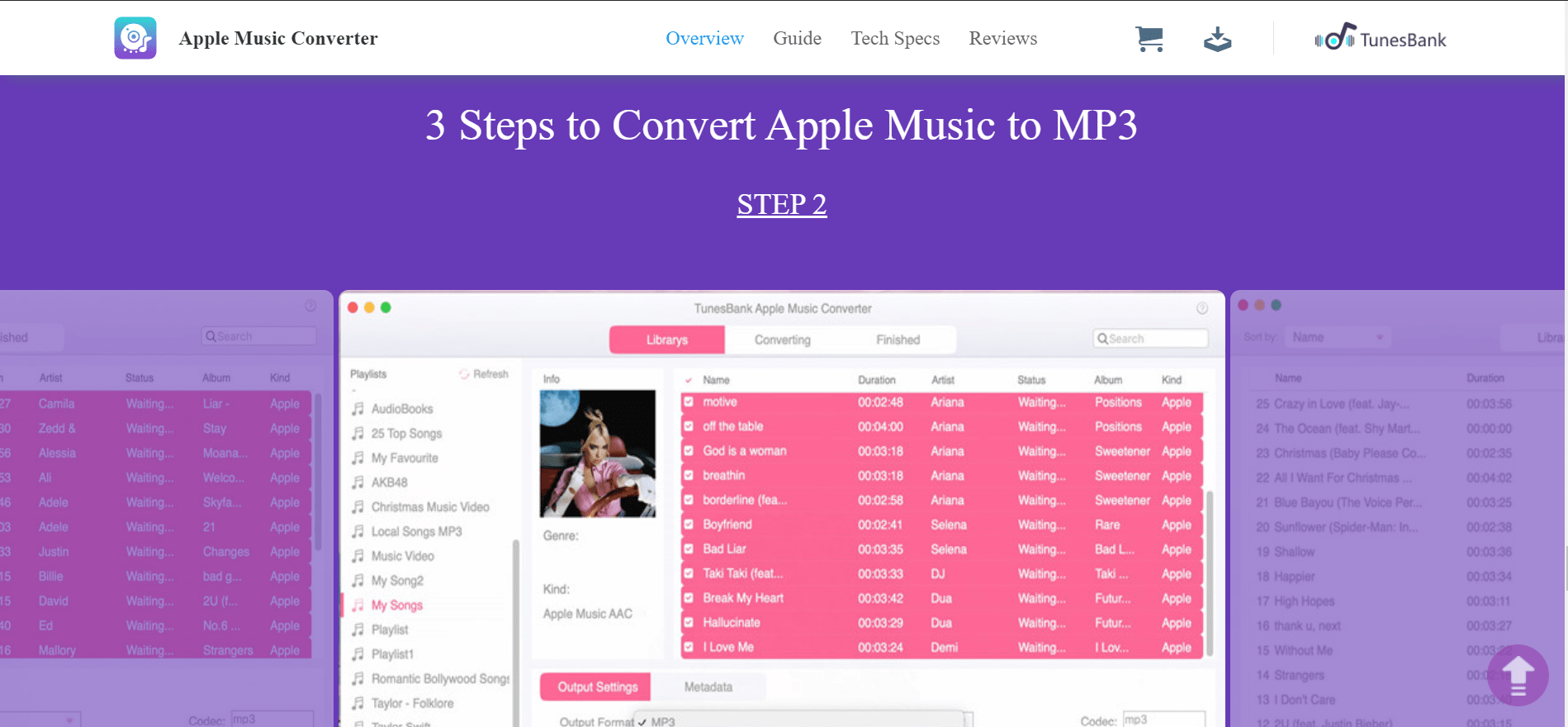Switch to the Finished tab
This screenshot has height=727, width=1568.
898,340
